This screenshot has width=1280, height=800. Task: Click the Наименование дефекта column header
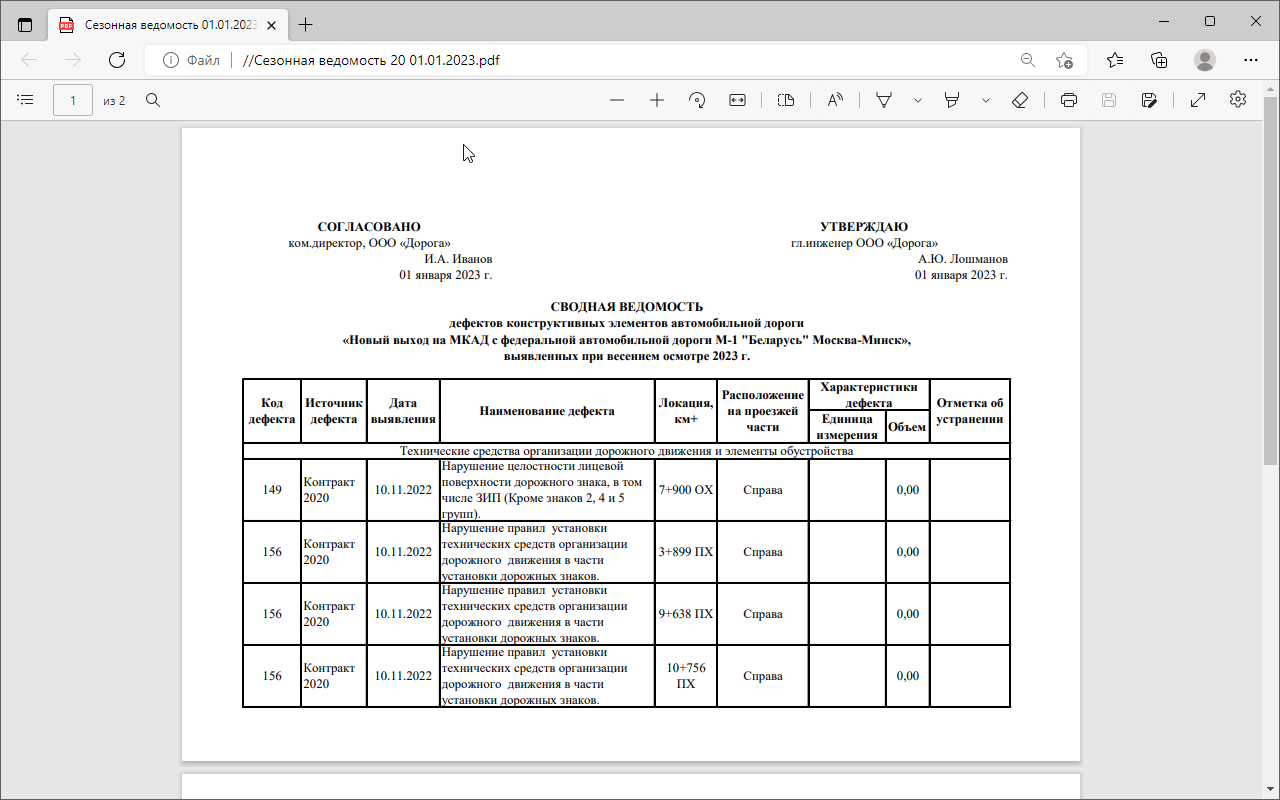(x=547, y=411)
